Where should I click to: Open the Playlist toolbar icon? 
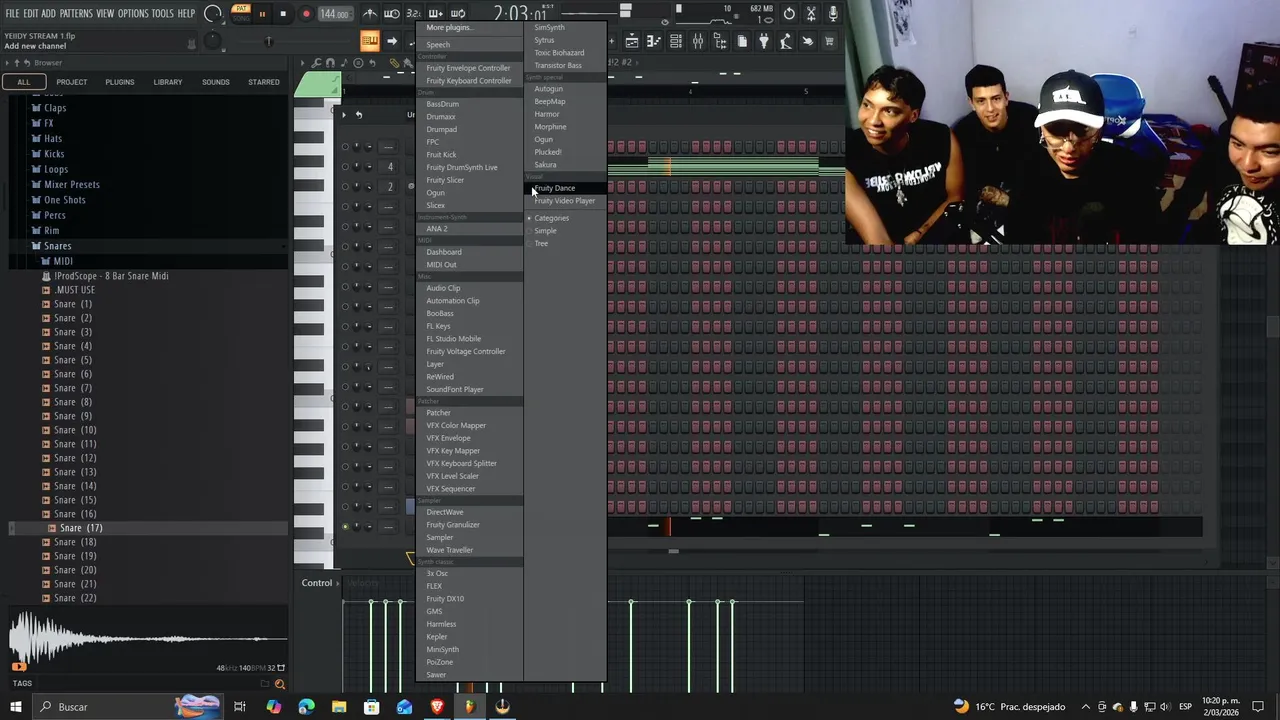(x=632, y=41)
